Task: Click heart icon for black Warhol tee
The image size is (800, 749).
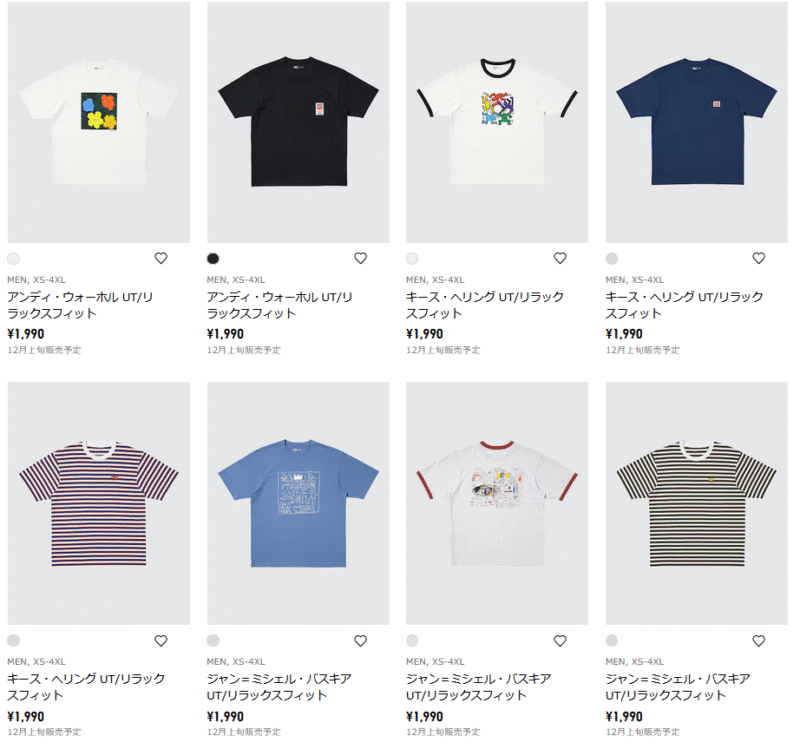Action: point(360,259)
